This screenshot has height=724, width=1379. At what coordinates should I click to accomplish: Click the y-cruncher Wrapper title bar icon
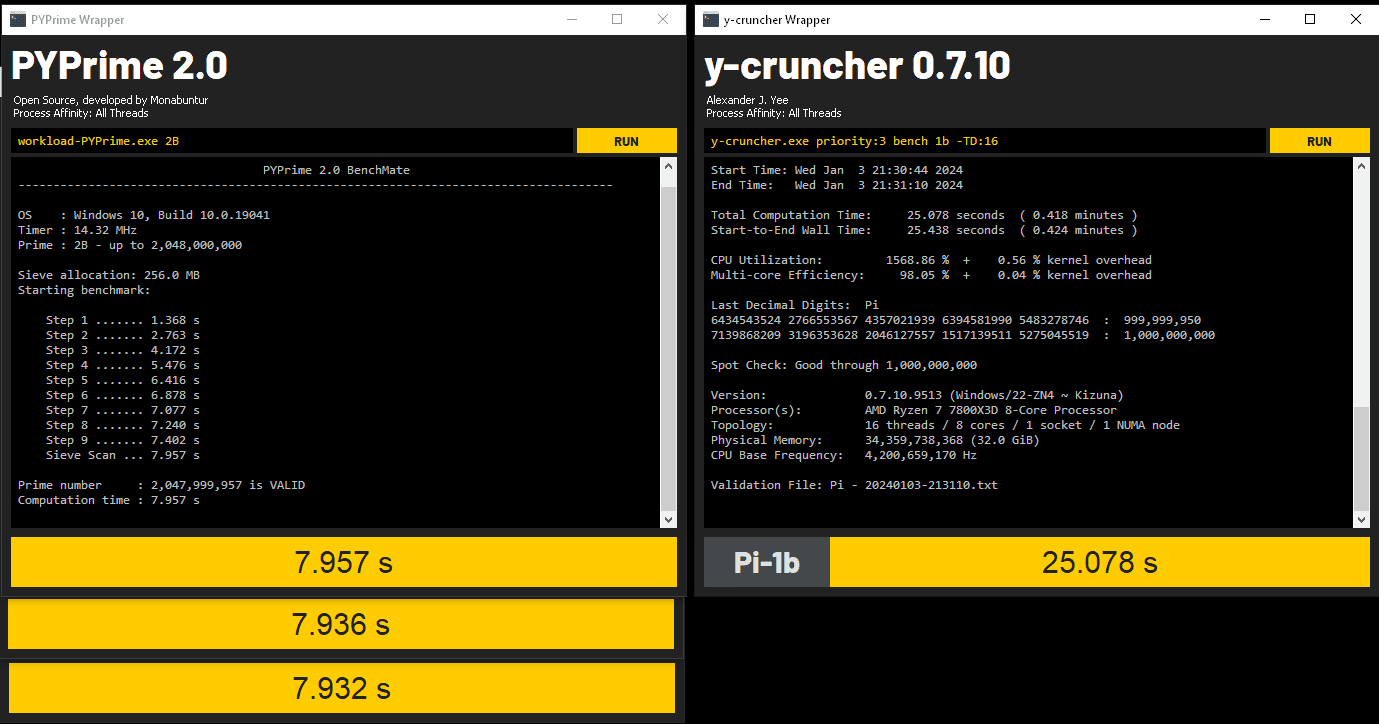[x=711, y=19]
